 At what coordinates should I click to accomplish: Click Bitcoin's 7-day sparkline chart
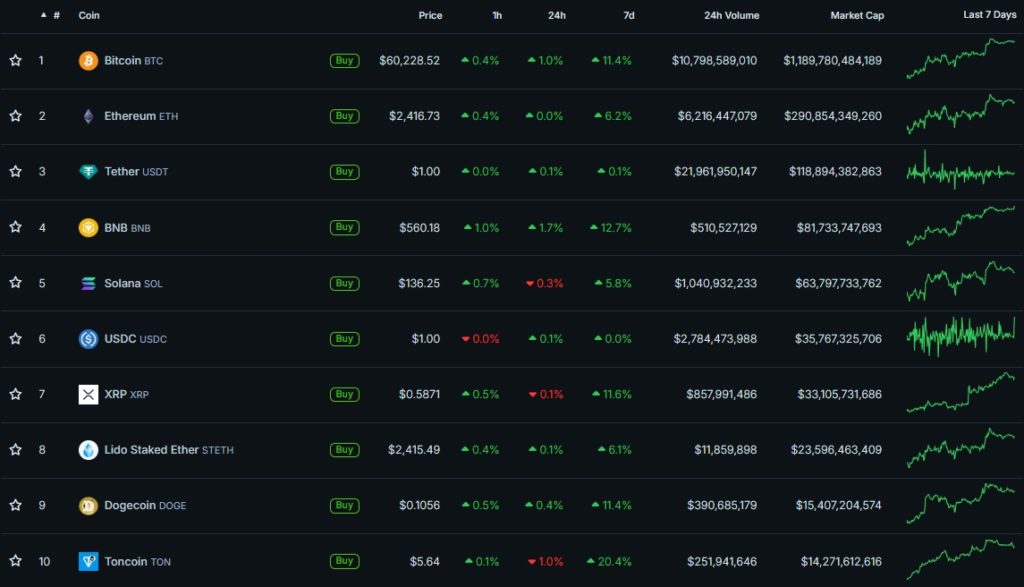[958, 60]
